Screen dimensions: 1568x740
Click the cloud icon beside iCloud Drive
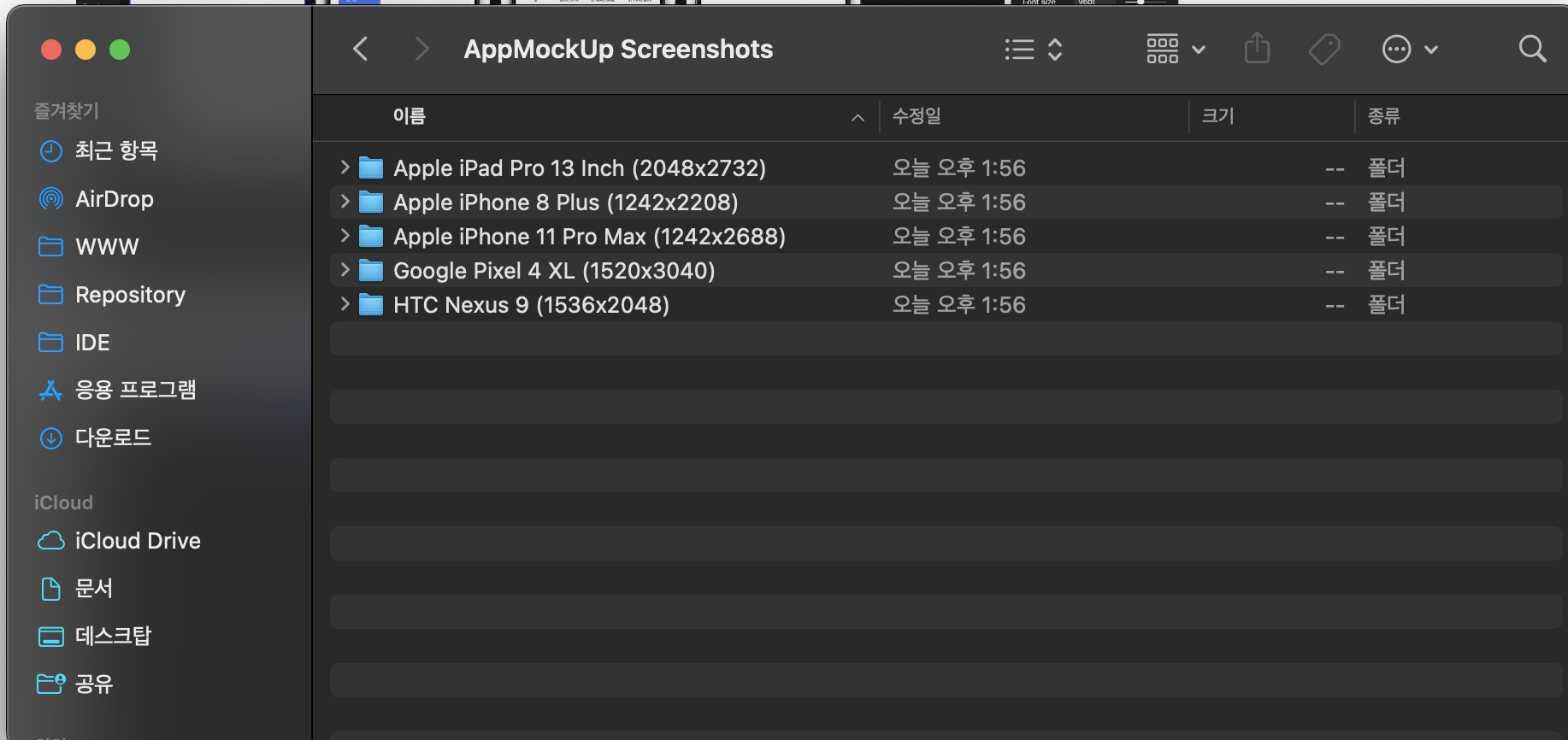tap(51, 541)
